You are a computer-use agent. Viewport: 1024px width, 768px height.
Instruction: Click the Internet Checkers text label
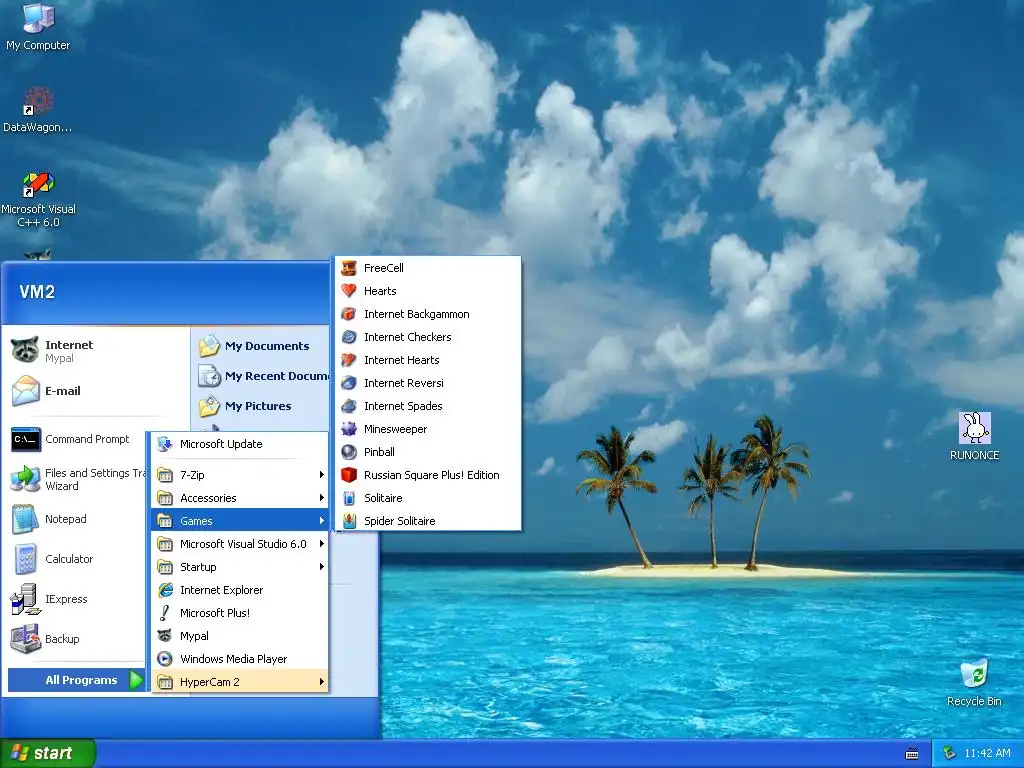(408, 337)
